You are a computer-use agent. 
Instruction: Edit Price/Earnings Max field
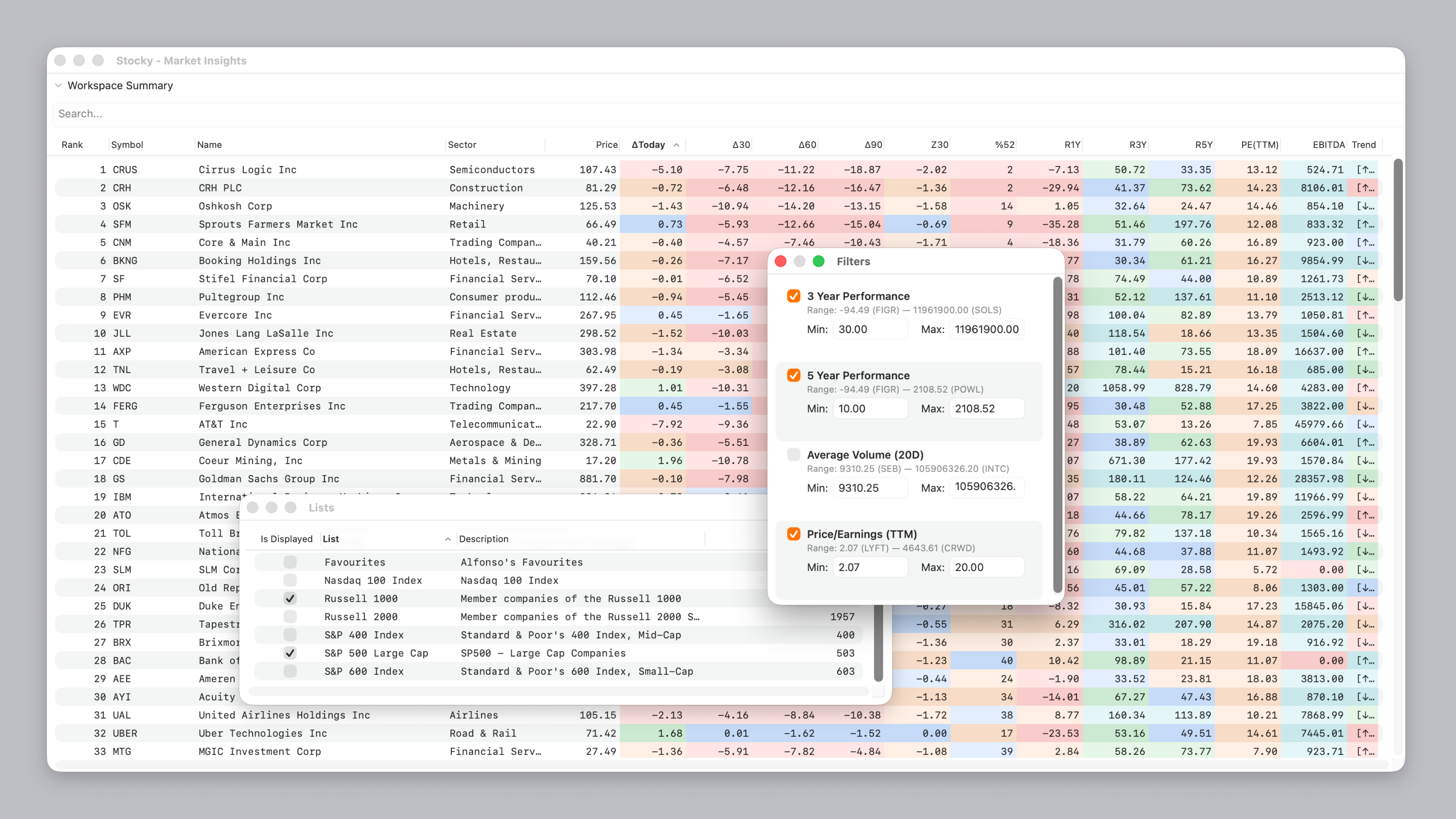[987, 567]
